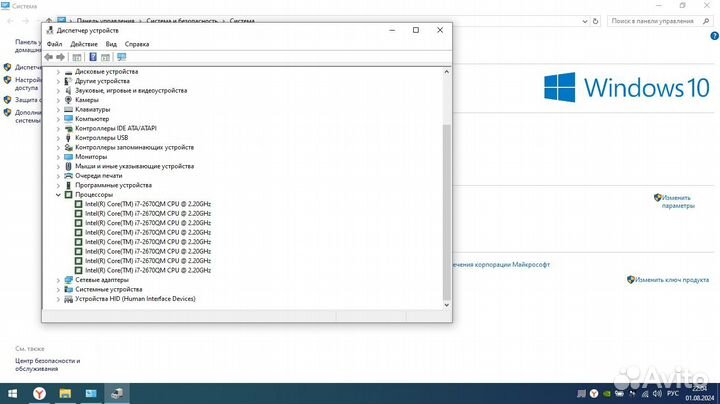Screen dimensions: 720x404
Task: Click the Контроллеры USB plug icon
Action: point(68,138)
